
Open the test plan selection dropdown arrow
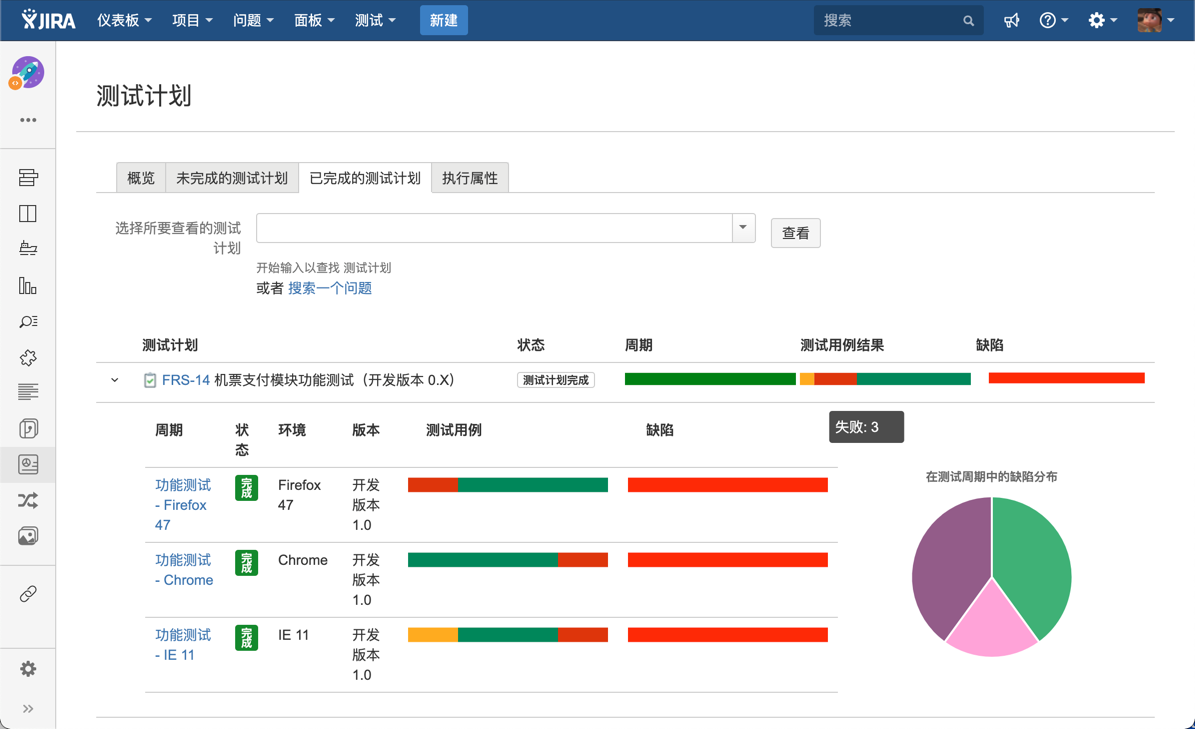point(743,228)
